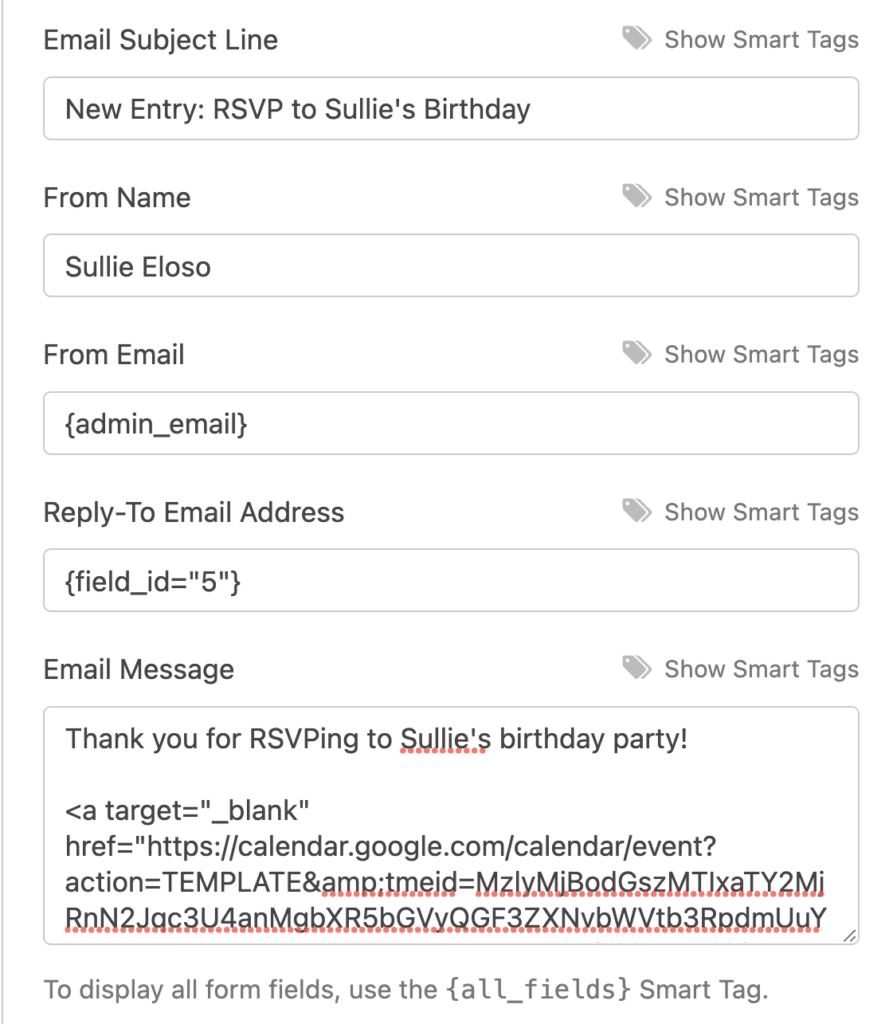The width and height of the screenshot is (889, 1024).
Task: Click the tag icon beside Reply-To Email Address
Action: [x=637, y=511]
